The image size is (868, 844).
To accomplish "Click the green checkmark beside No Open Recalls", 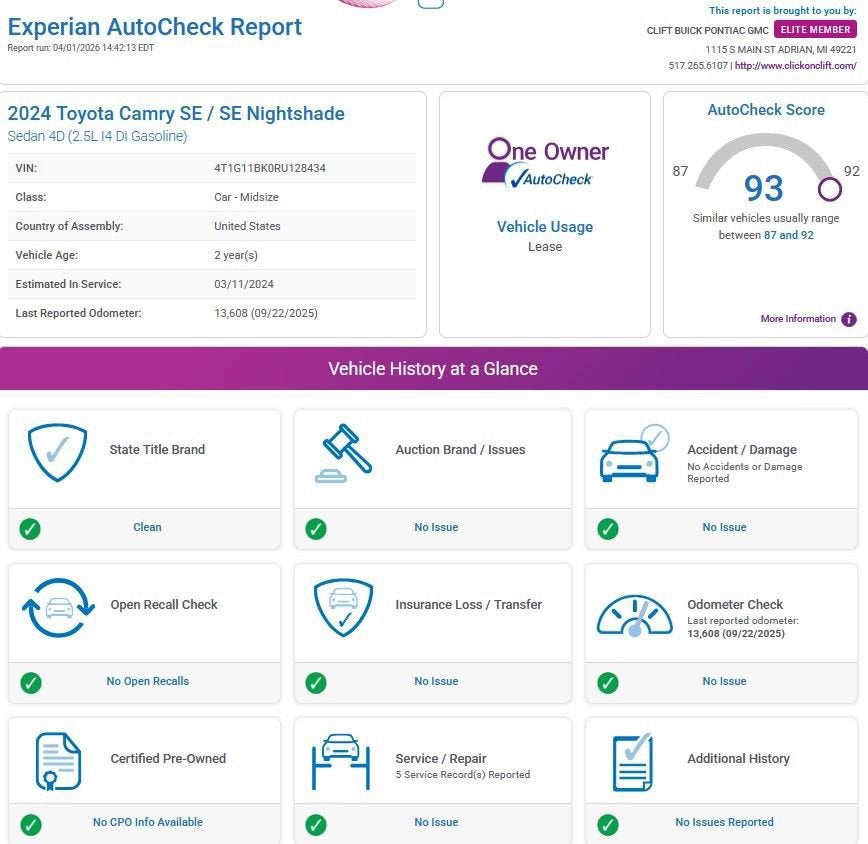I will click(x=31, y=682).
